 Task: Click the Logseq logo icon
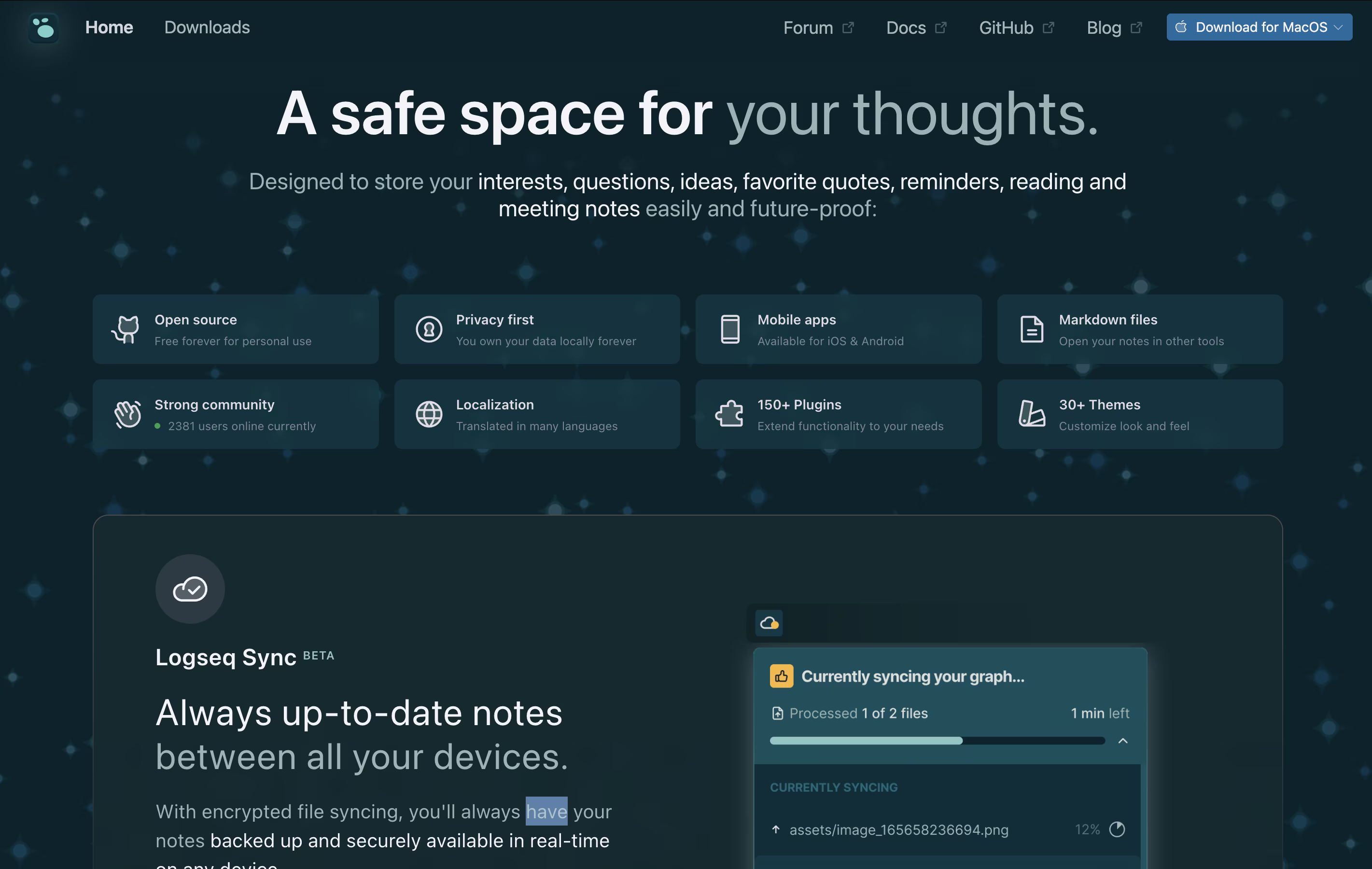point(44,28)
